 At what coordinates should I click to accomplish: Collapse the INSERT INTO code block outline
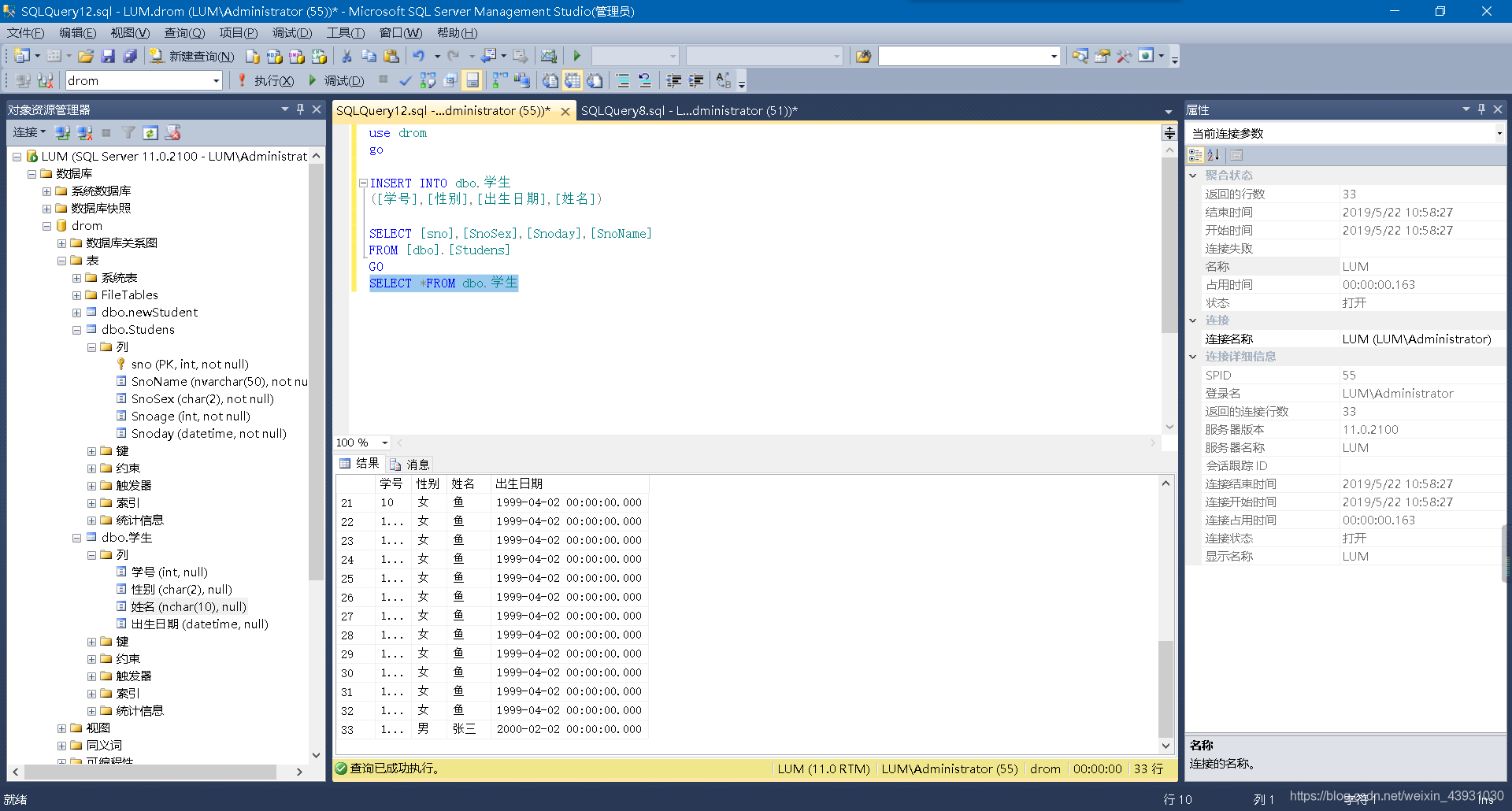coord(363,183)
